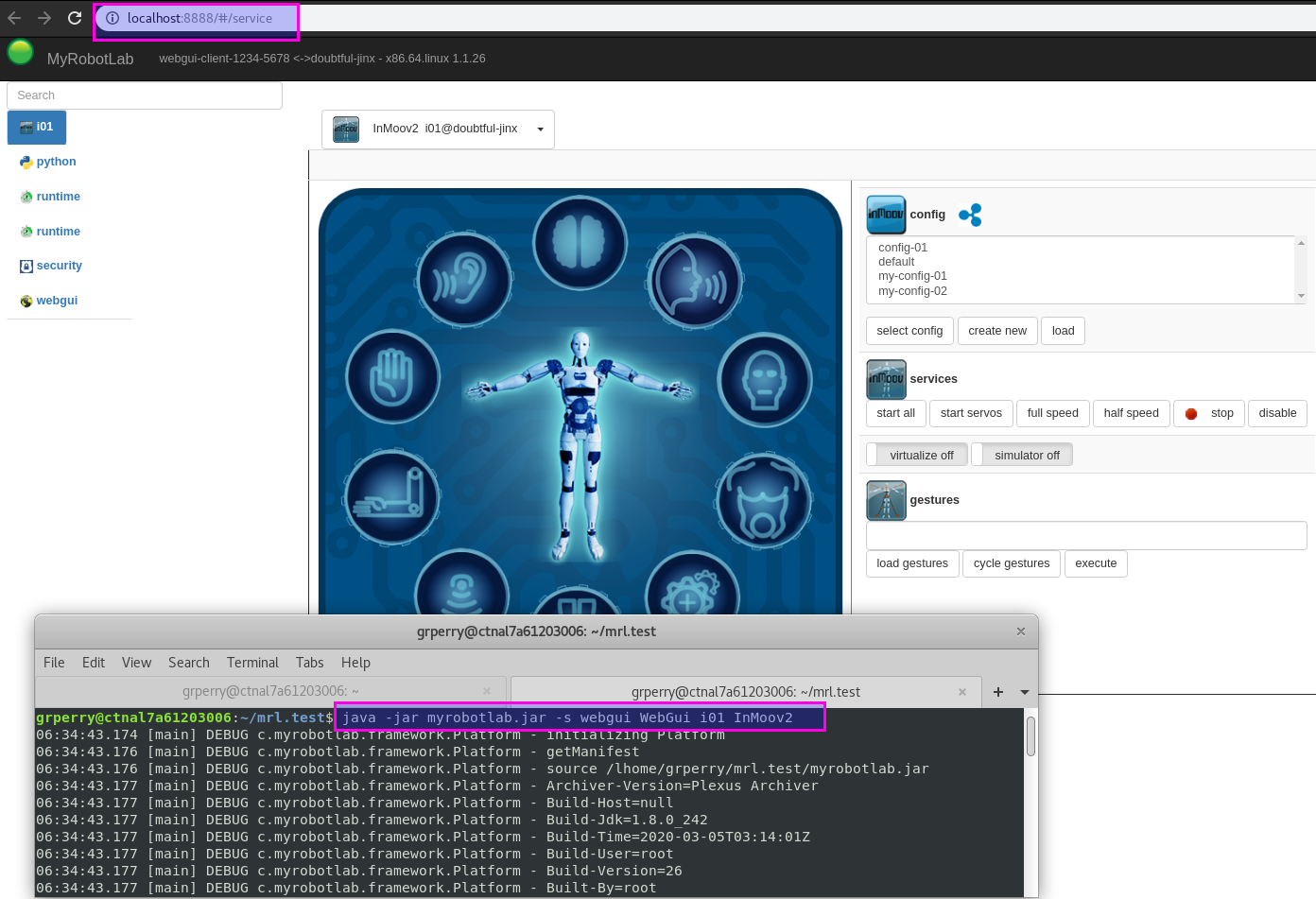Open a new terminal tab with the plus icon
Image resolution: width=1316 pixels, height=899 pixels.
(x=998, y=692)
